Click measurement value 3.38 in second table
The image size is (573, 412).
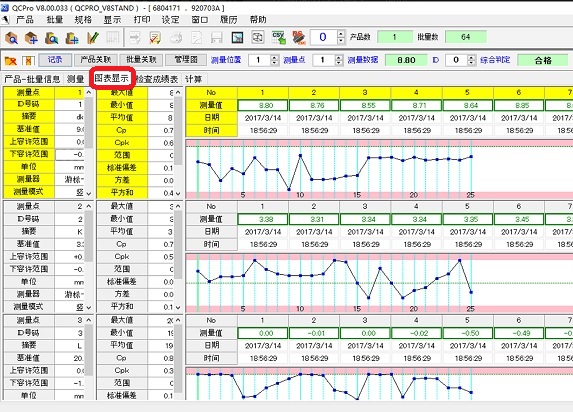(263, 219)
